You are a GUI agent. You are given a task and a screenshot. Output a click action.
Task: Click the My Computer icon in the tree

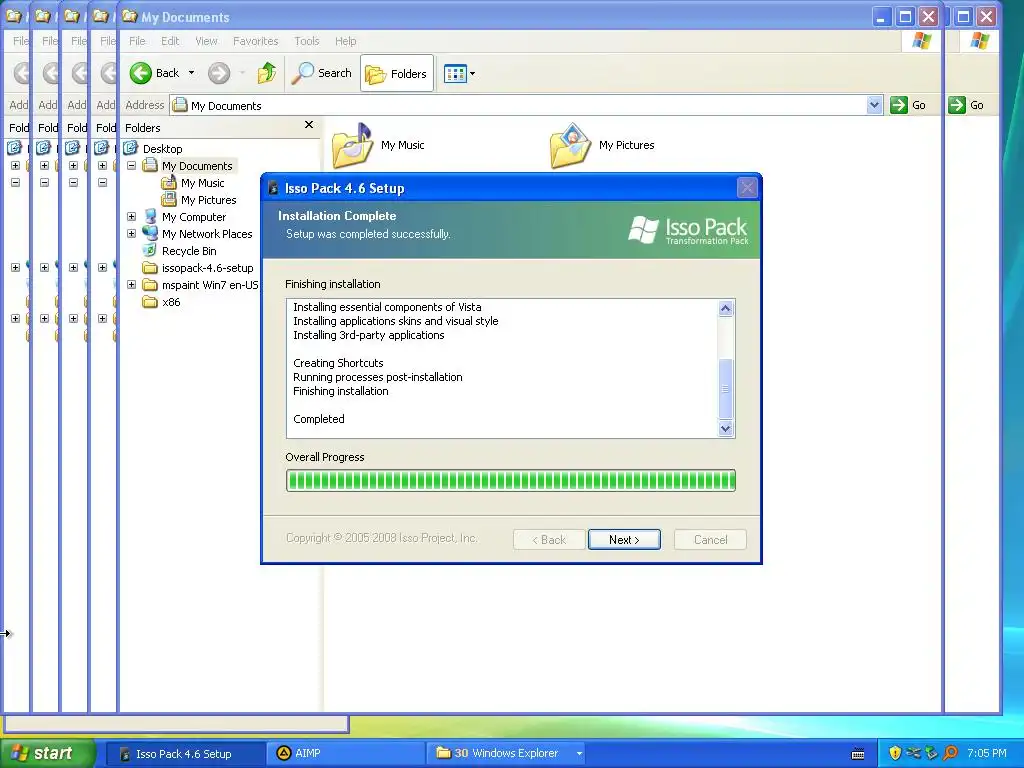[x=150, y=216]
